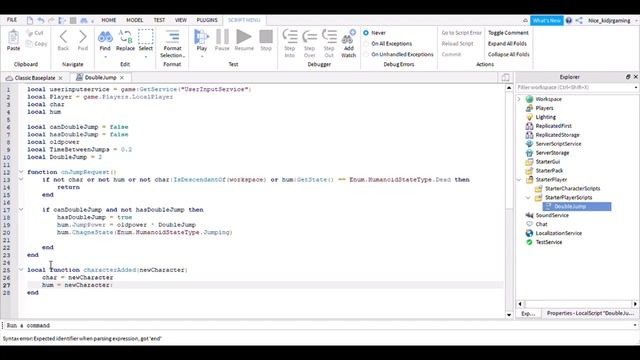Click the Step Into debugger icon
640x360 pixels.
pyautogui.click(x=290, y=37)
